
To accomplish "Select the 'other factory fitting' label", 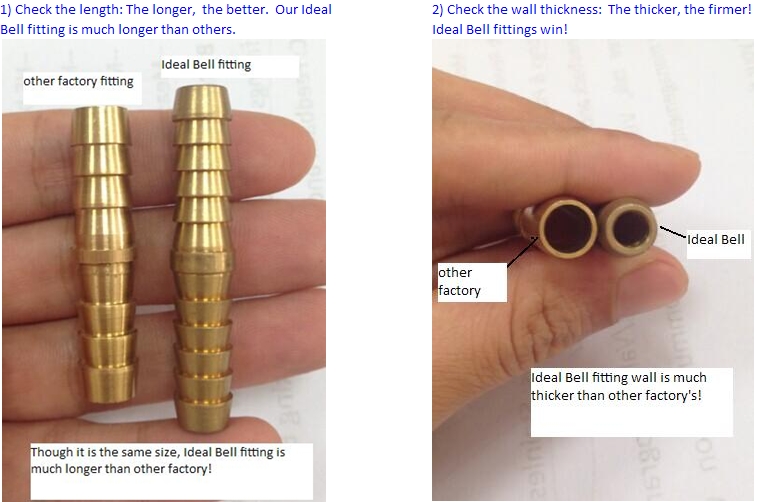I will point(79,81).
